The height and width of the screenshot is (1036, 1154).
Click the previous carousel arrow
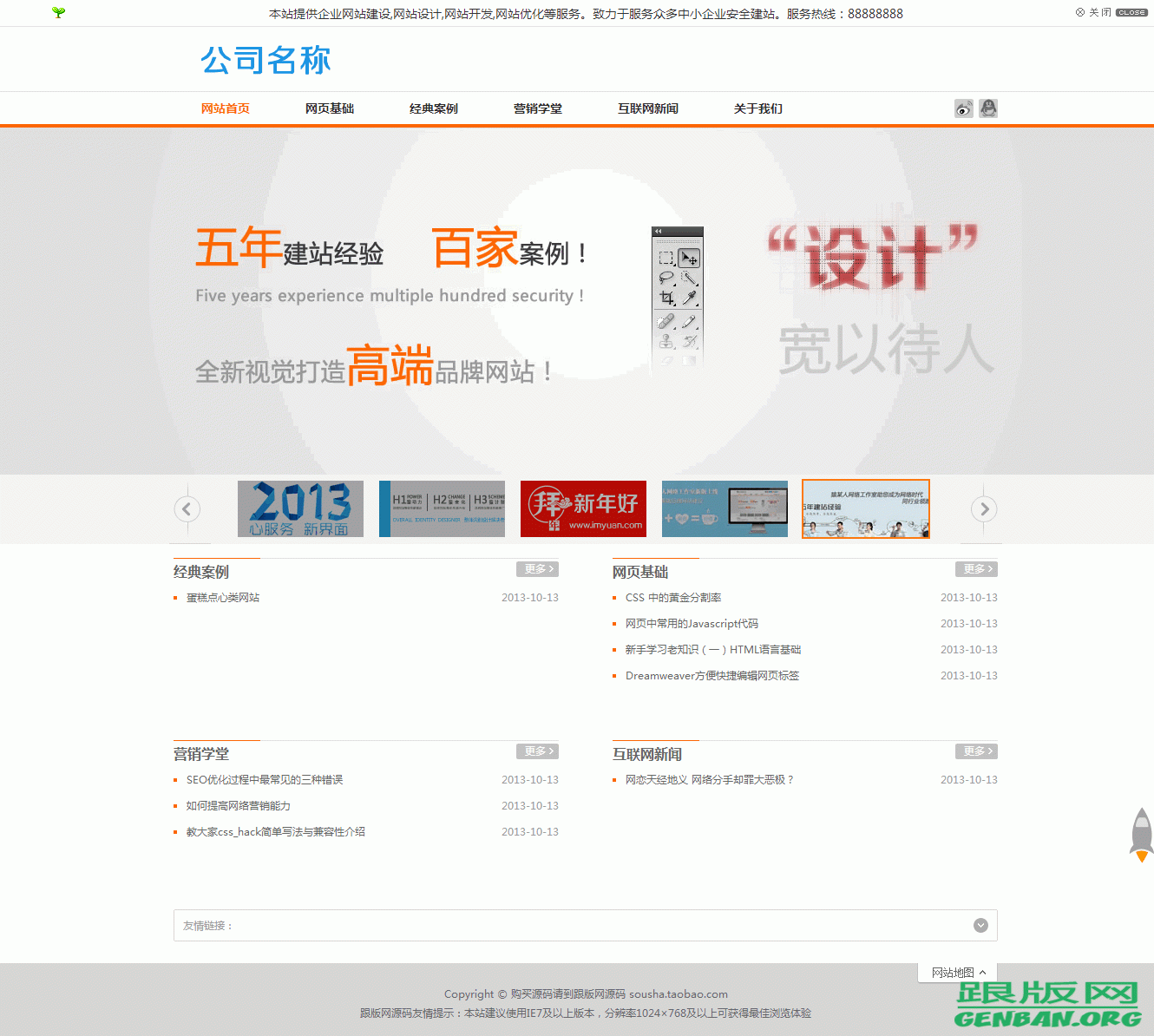(187, 509)
